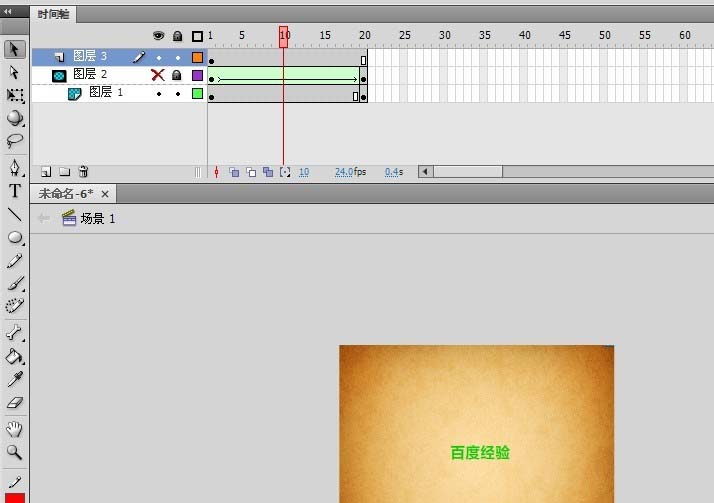
Task: Toggle Onion Skin in timeline
Action: 234,172
